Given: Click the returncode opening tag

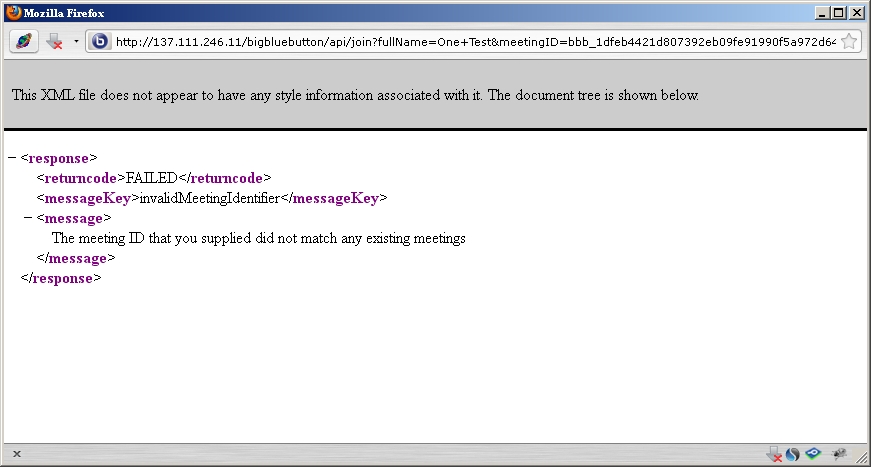Looking at the screenshot, I should (x=81, y=178).
